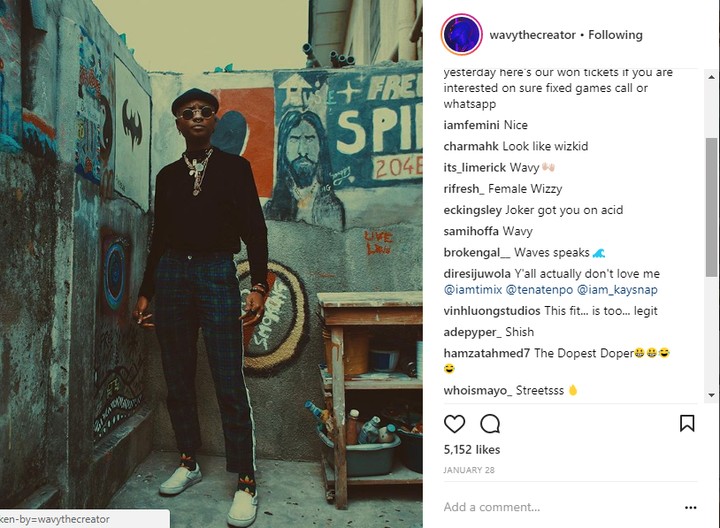Like the post with the heart icon

pos(454,423)
